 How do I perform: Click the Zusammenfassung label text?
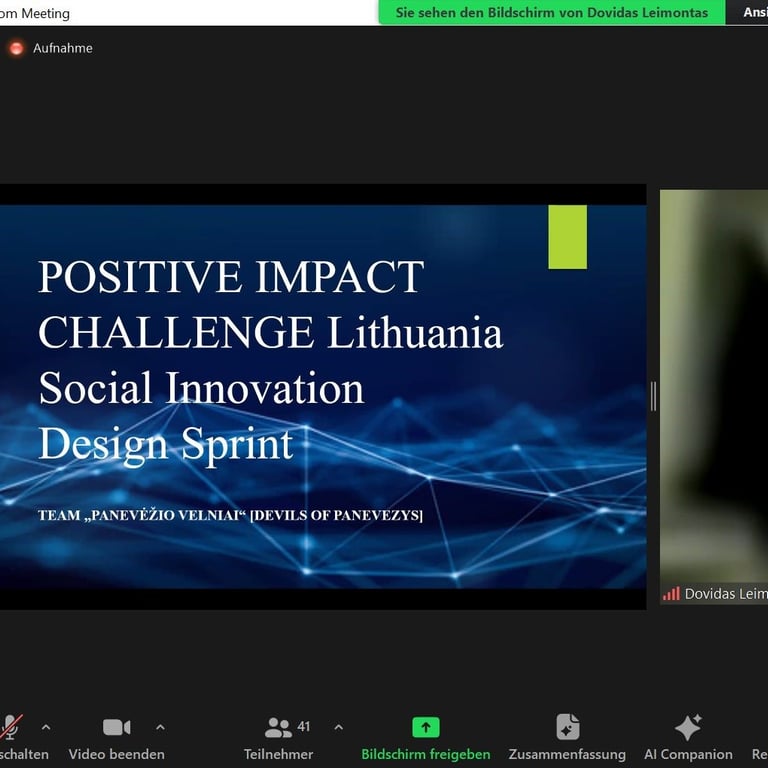(567, 754)
